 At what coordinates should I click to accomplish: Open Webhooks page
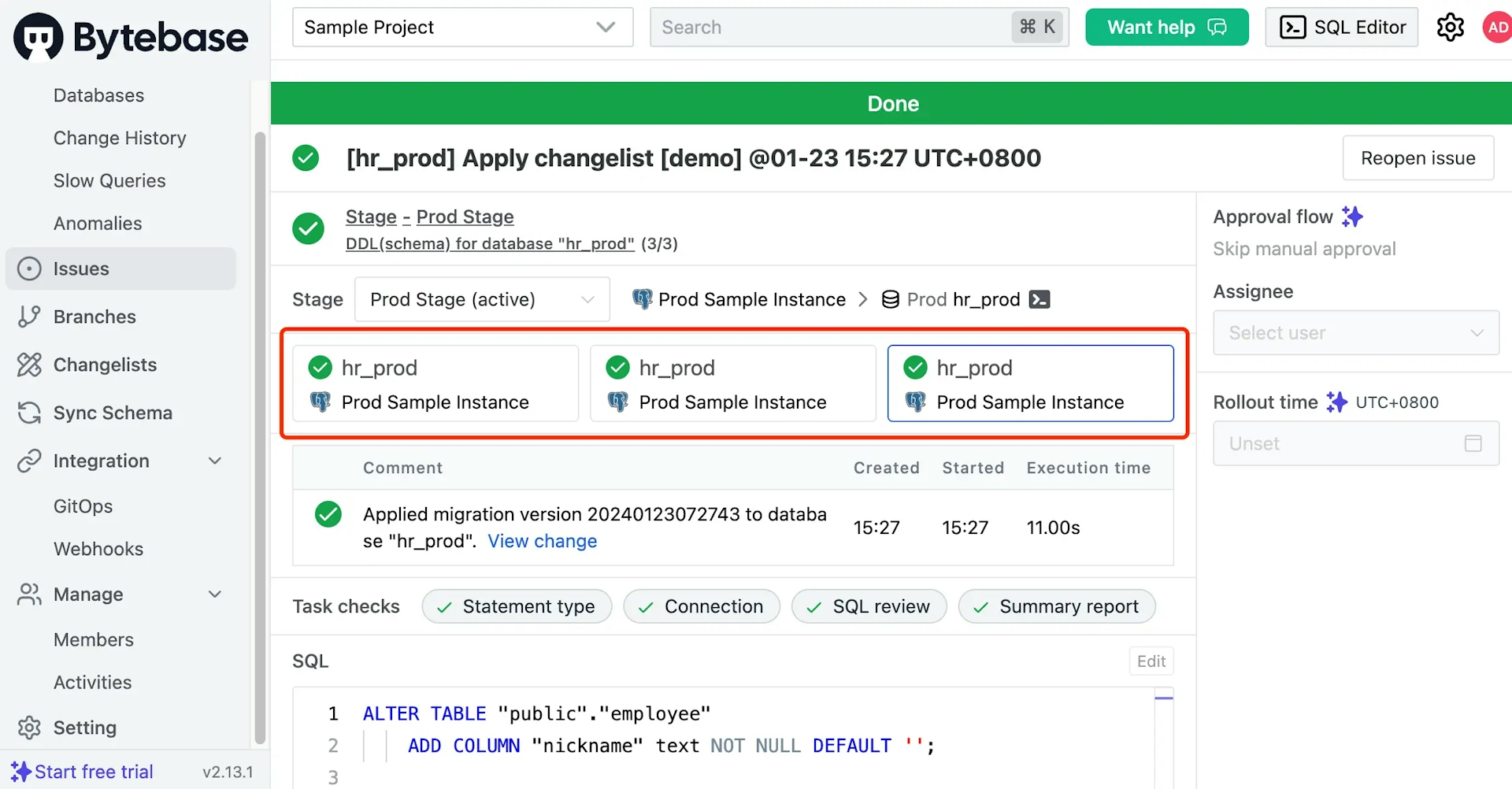(x=98, y=549)
